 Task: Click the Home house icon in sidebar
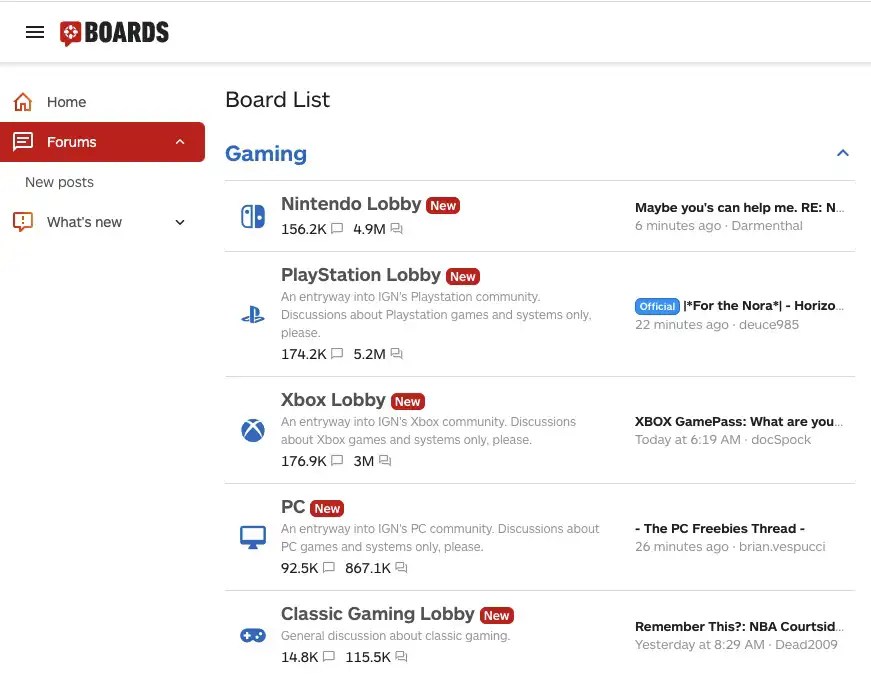point(22,101)
